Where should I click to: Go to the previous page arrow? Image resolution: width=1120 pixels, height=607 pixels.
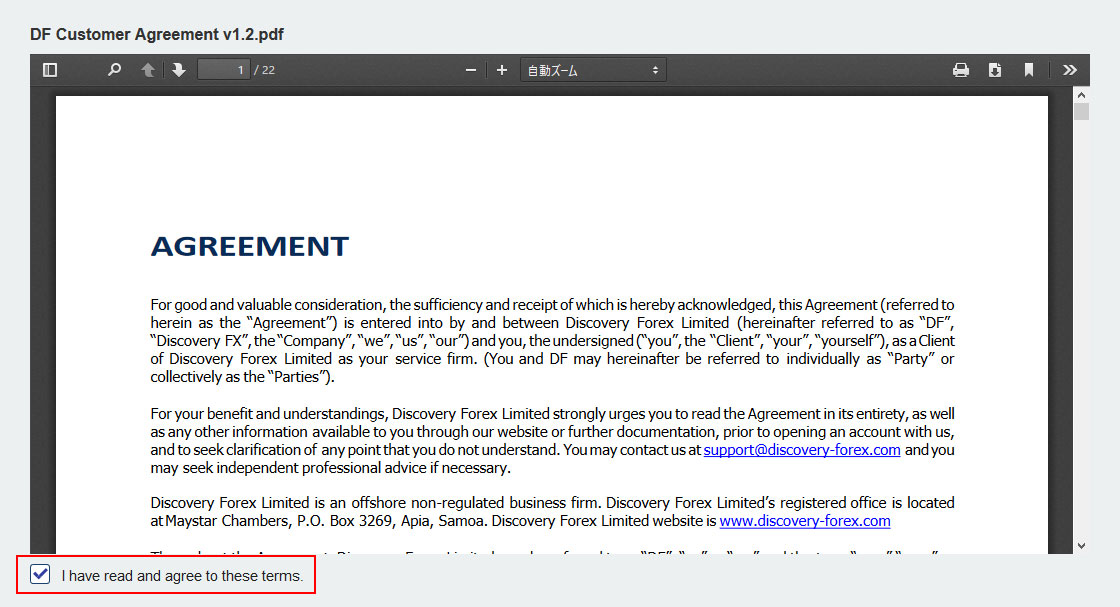tap(148, 70)
